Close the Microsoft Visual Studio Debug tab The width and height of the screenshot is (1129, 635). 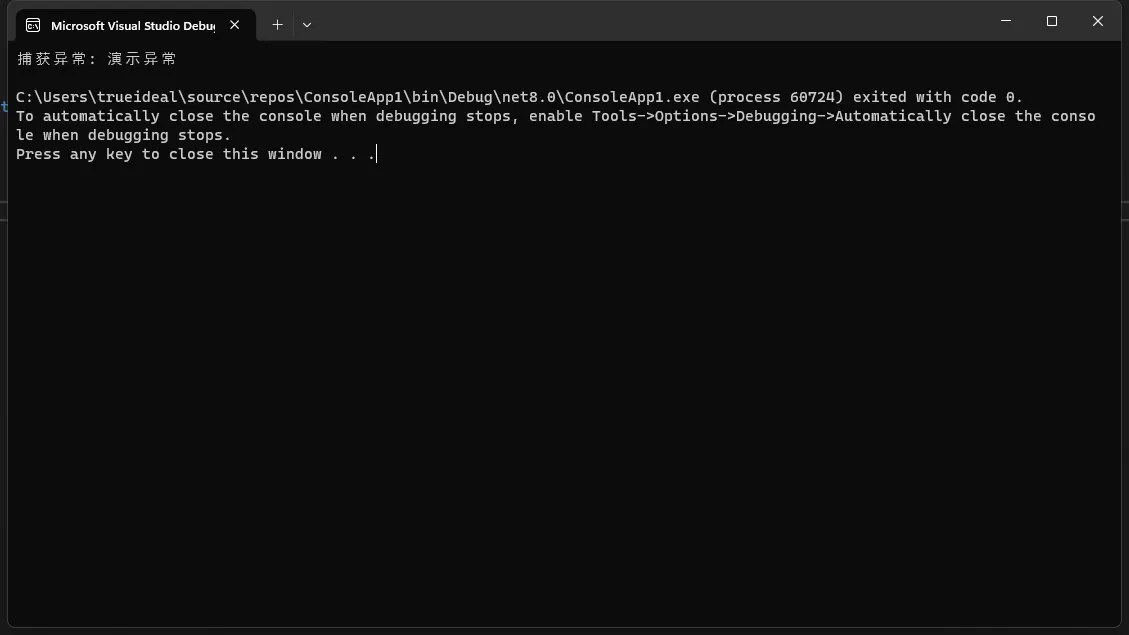tap(235, 25)
